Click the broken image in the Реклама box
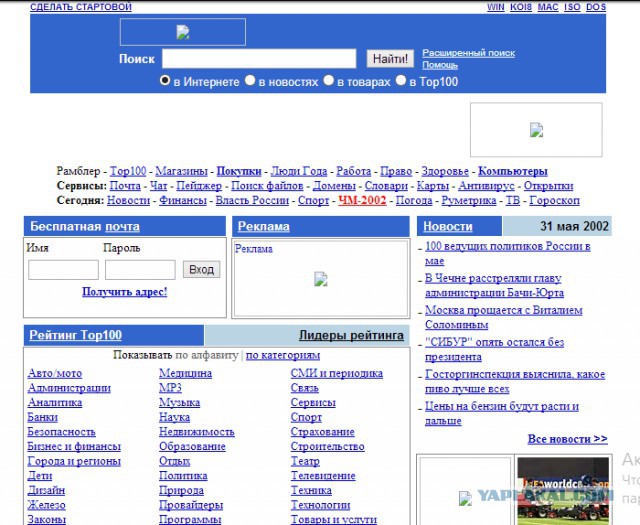 [x=321, y=279]
